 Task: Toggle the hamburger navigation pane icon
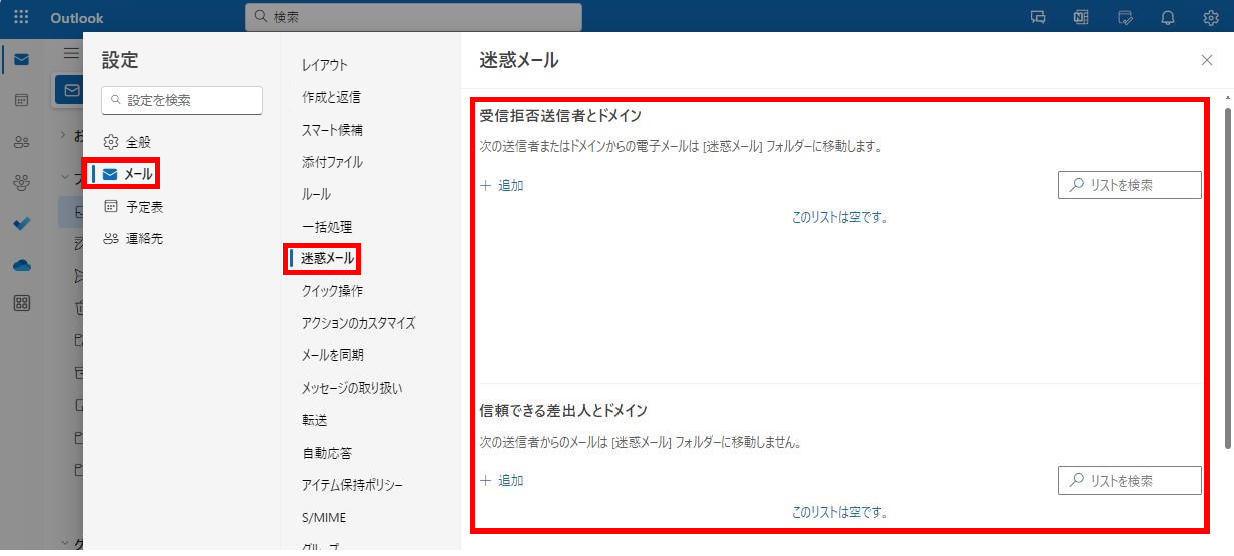pos(71,53)
